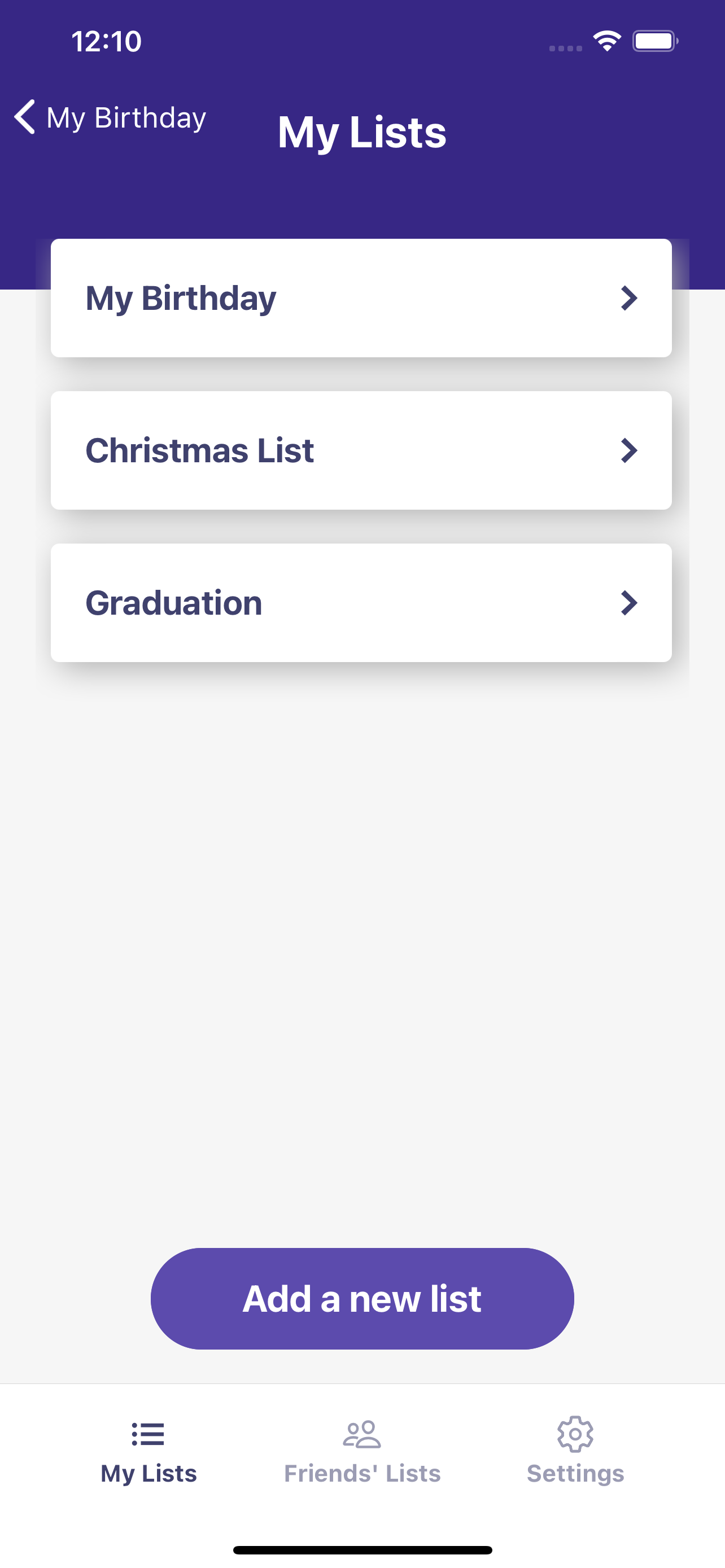Tap the battery indicator icon
This screenshot has width=725, height=1568.
(x=655, y=41)
